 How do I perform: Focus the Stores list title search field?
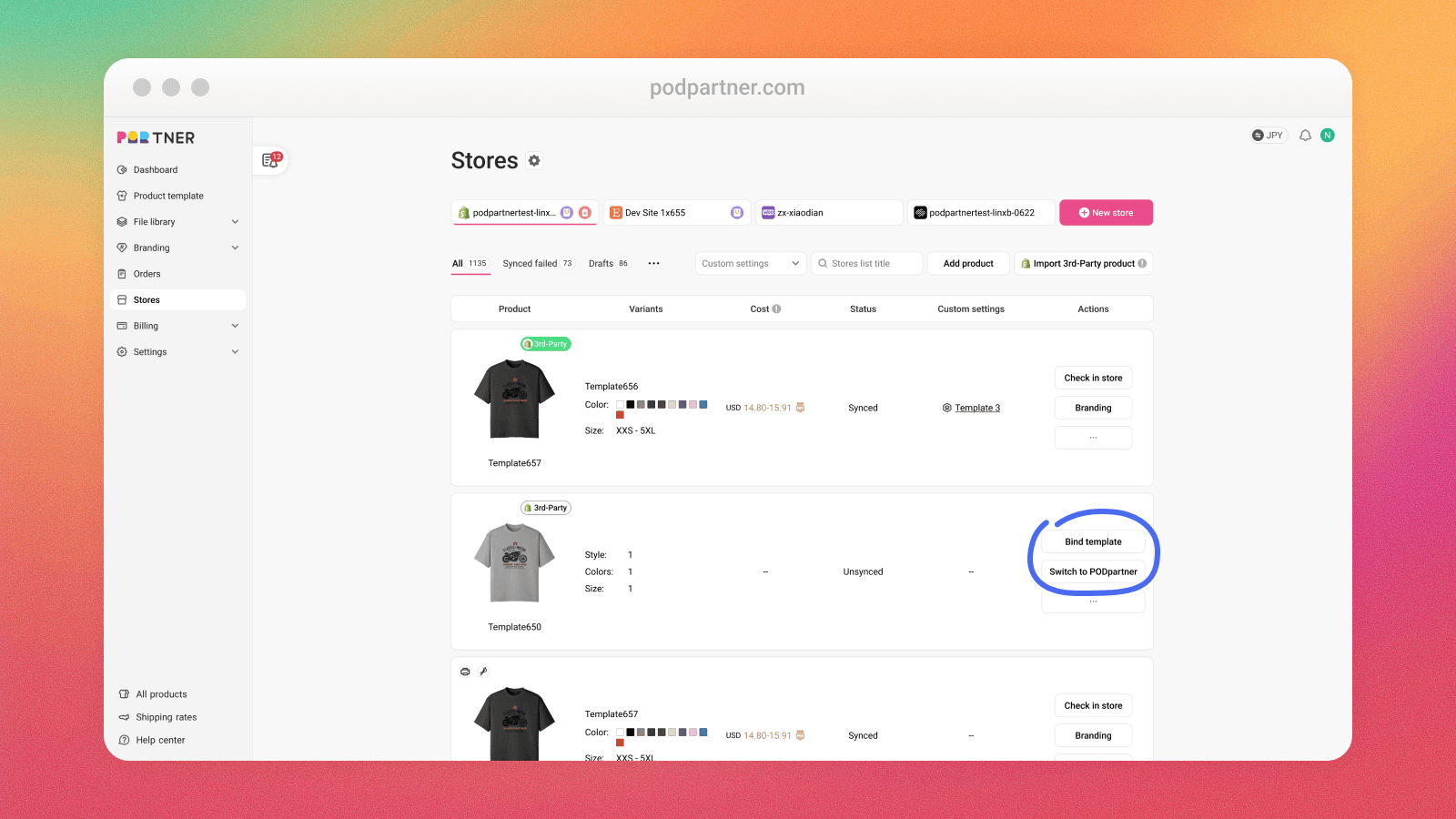866,263
